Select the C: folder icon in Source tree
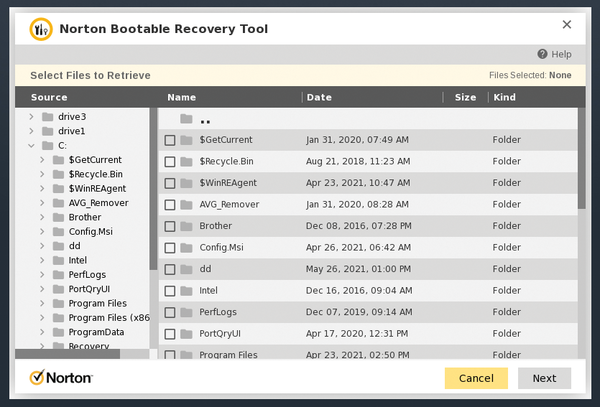Viewport: 600px width, 407px height. click(x=47, y=145)
